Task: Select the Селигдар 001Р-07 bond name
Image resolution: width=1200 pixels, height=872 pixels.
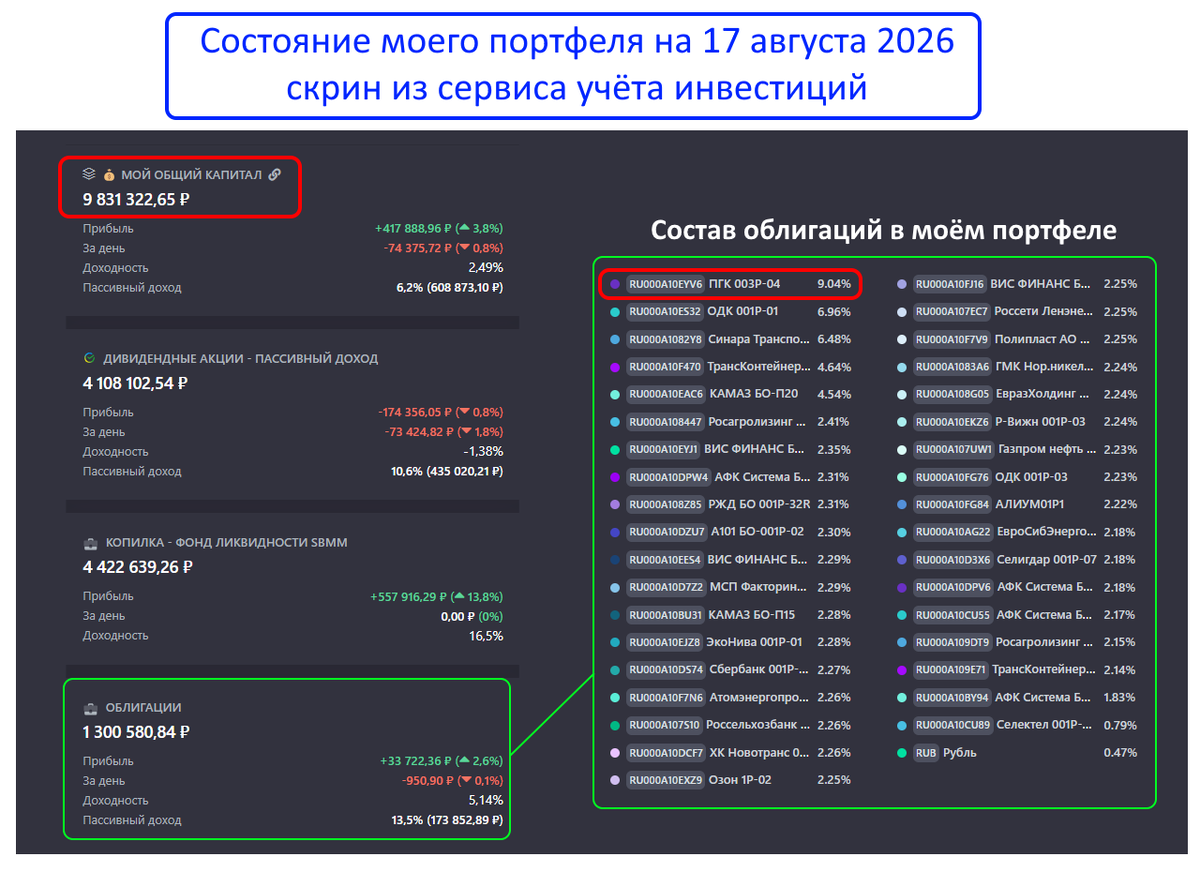Action: pyautogui.click(x=1046, y=559)
